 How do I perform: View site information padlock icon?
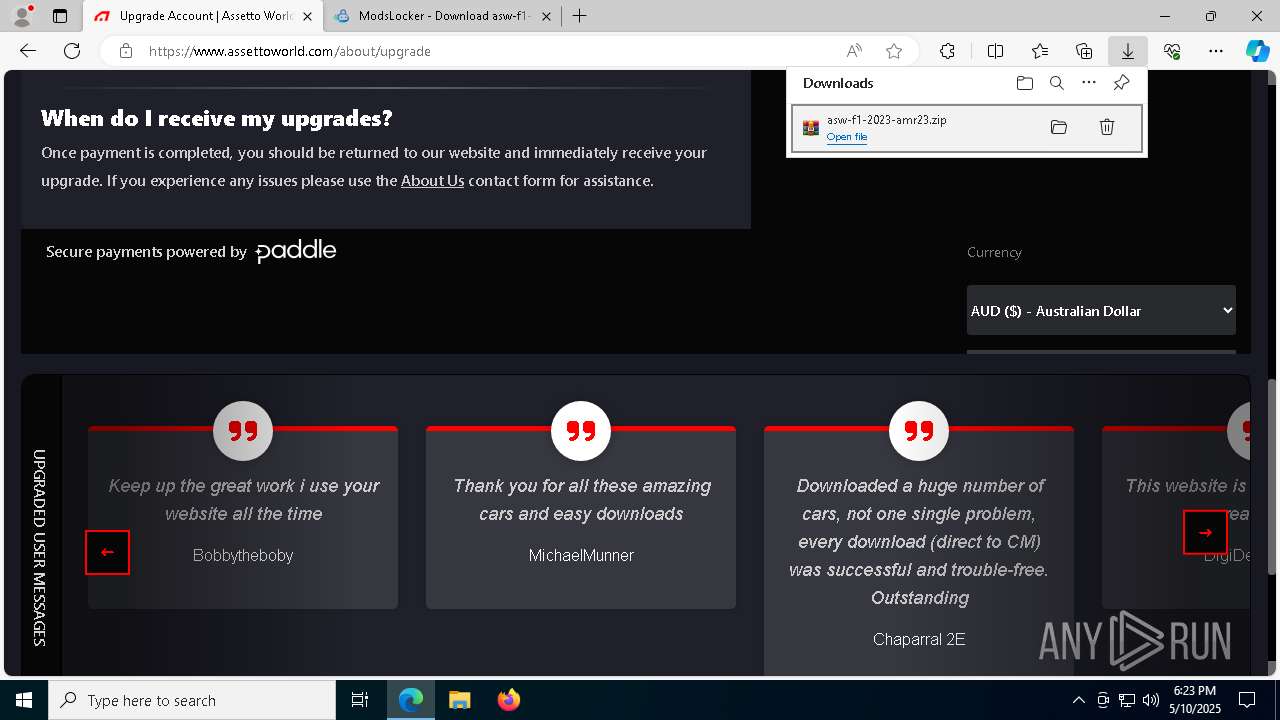click(126, 51)
